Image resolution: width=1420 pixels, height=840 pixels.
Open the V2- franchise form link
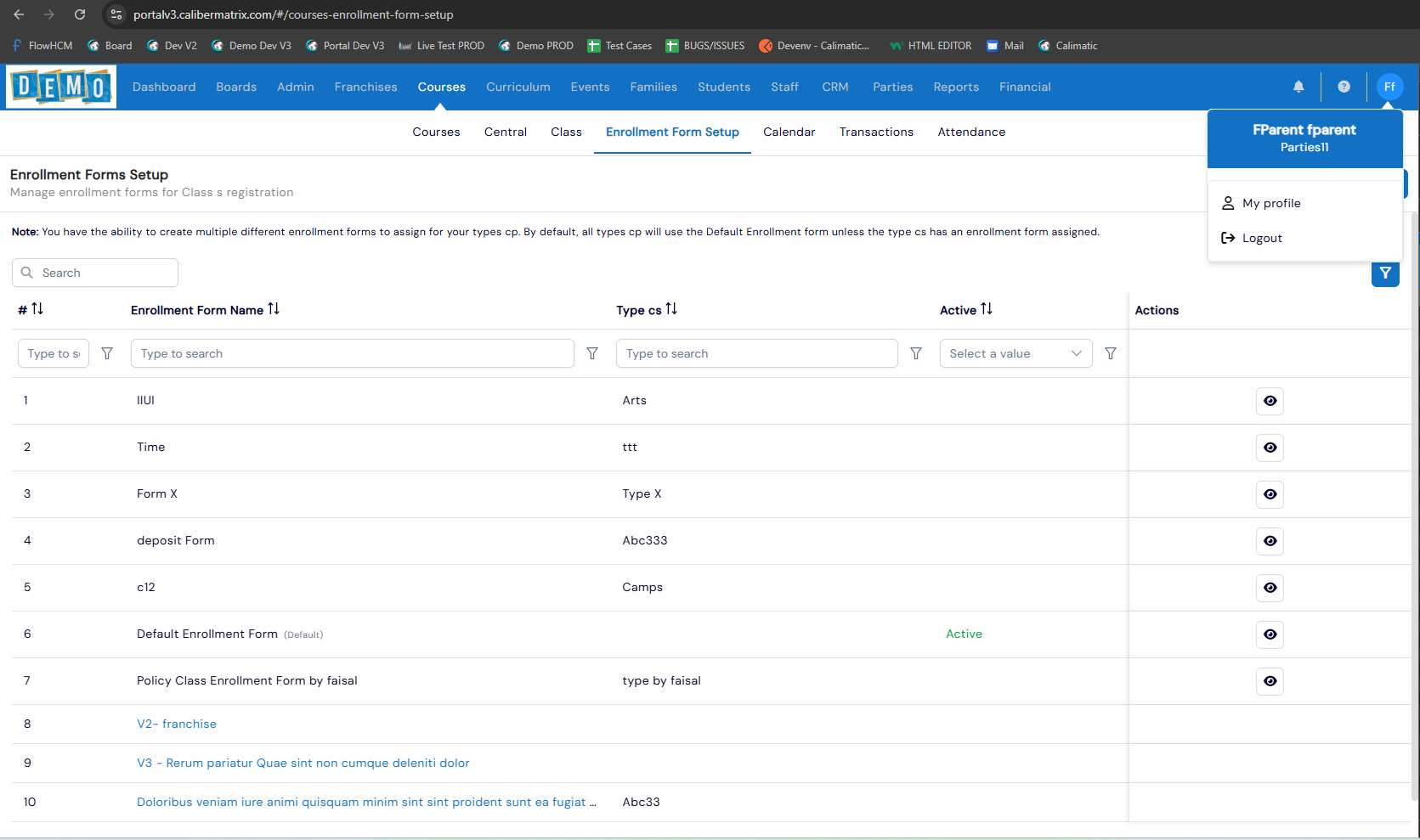(x=177, y=724)
